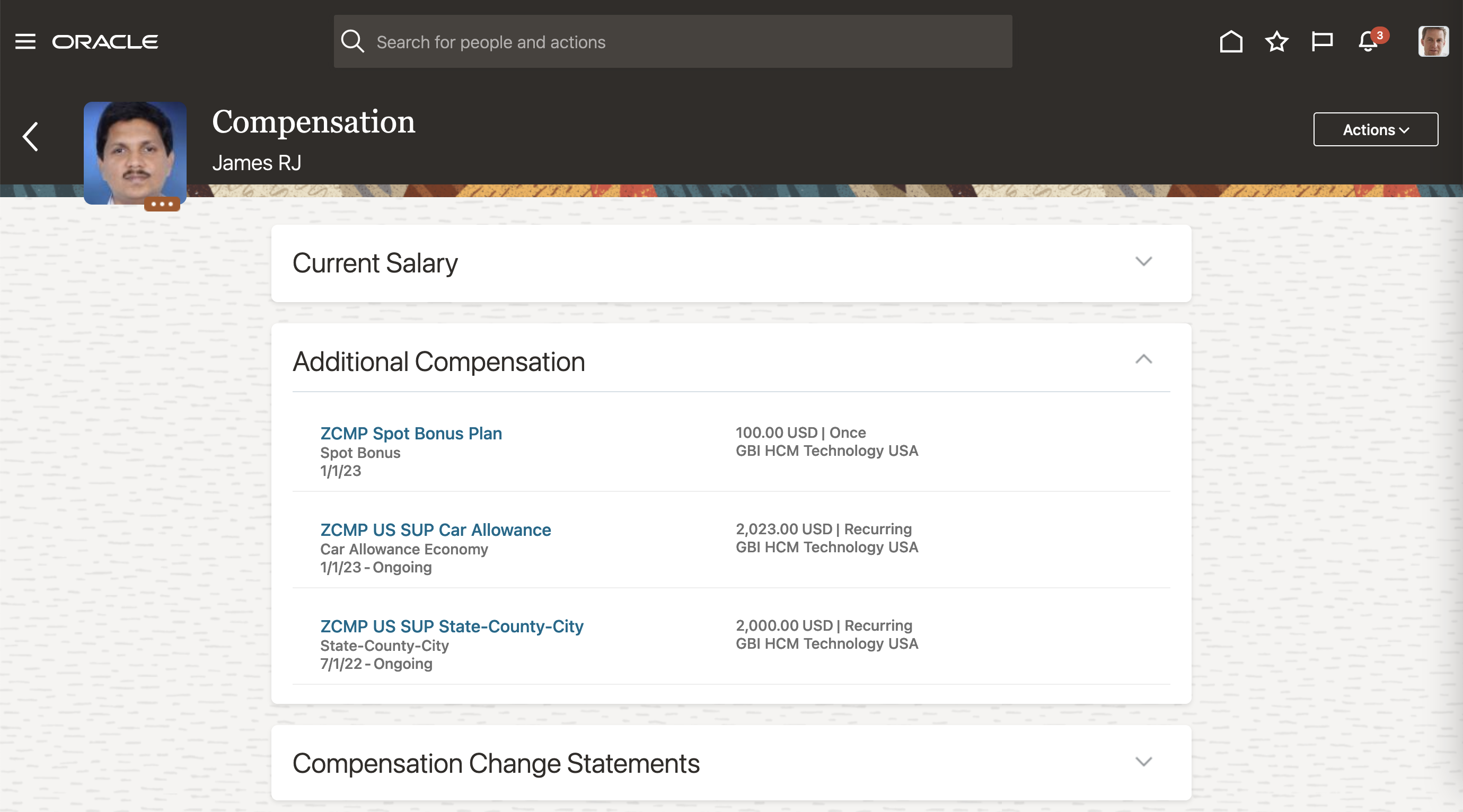
Task: Click the magnifier search icon
Action: [x=352, y=41]
